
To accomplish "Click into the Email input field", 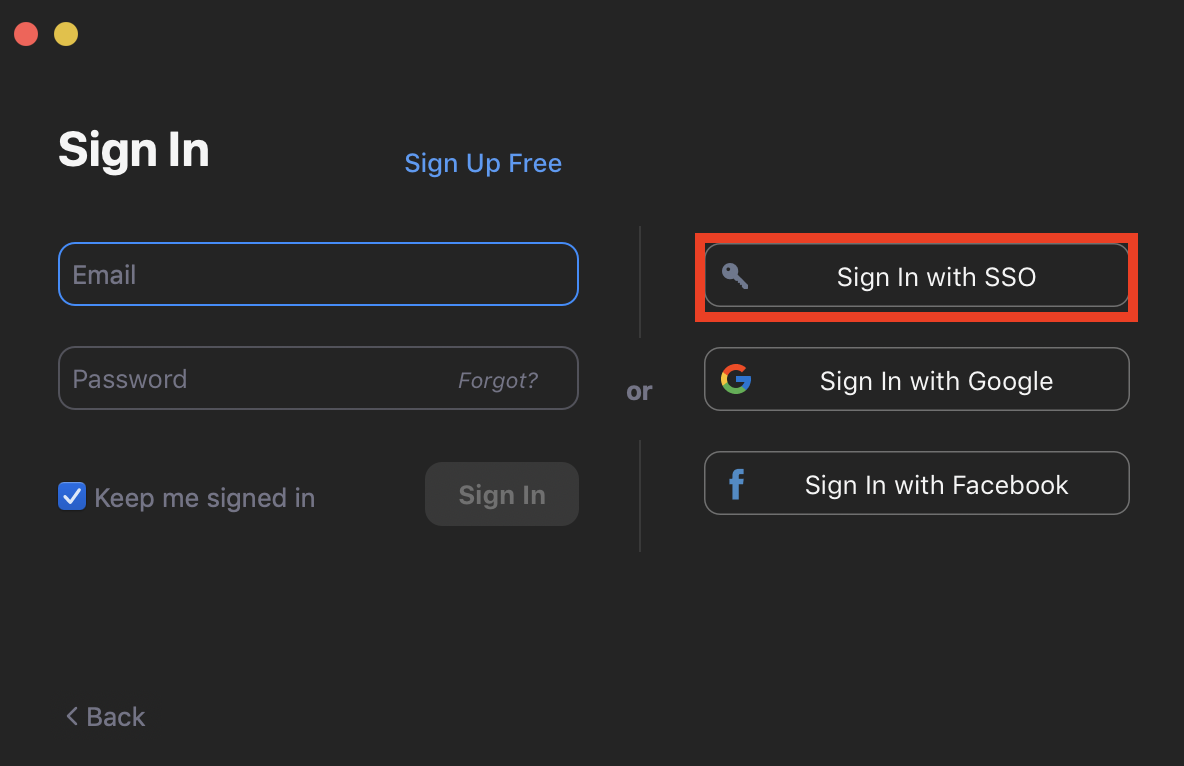I will point(318,273).
